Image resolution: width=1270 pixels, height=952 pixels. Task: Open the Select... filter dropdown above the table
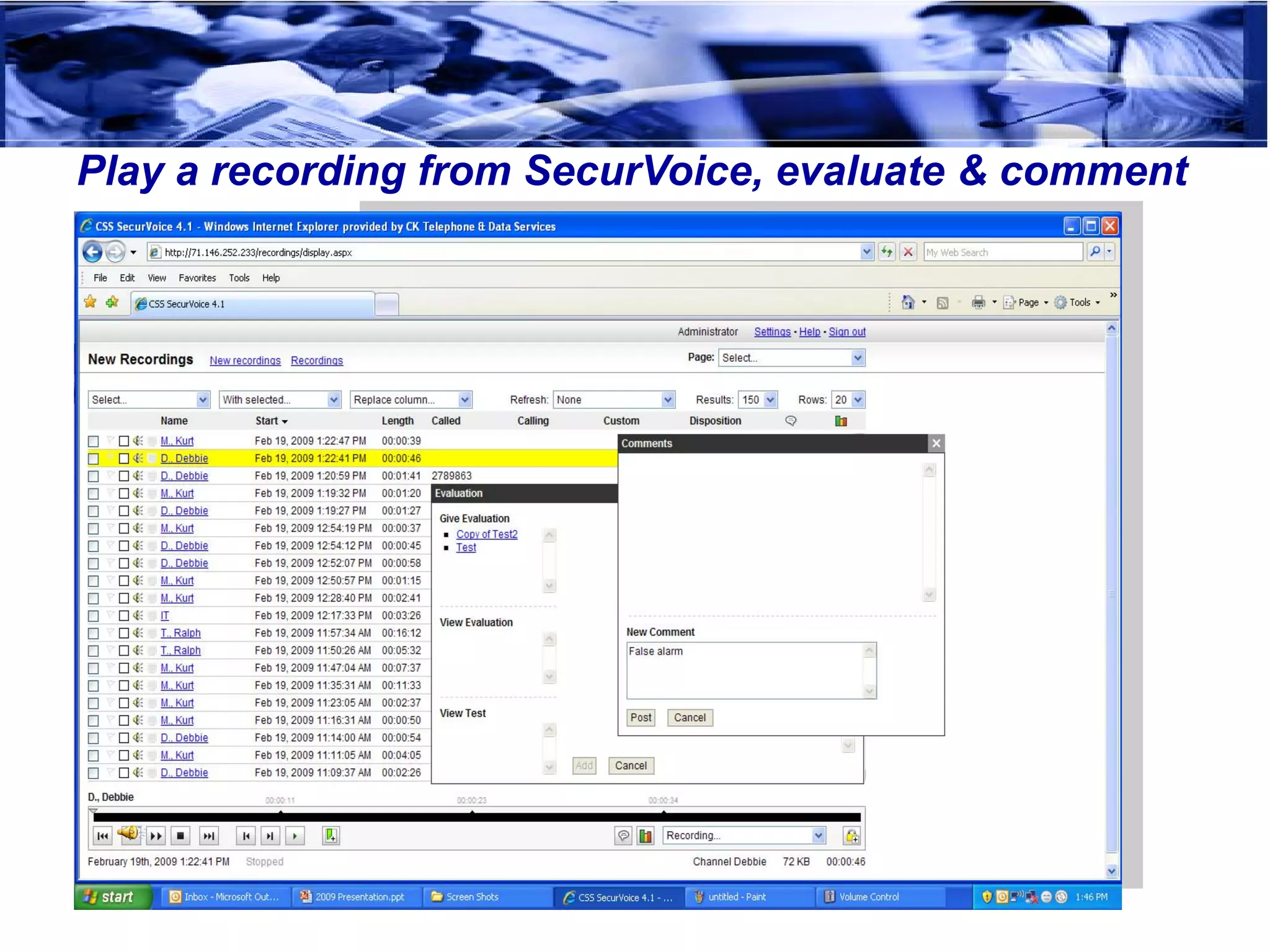coord(149,400)
